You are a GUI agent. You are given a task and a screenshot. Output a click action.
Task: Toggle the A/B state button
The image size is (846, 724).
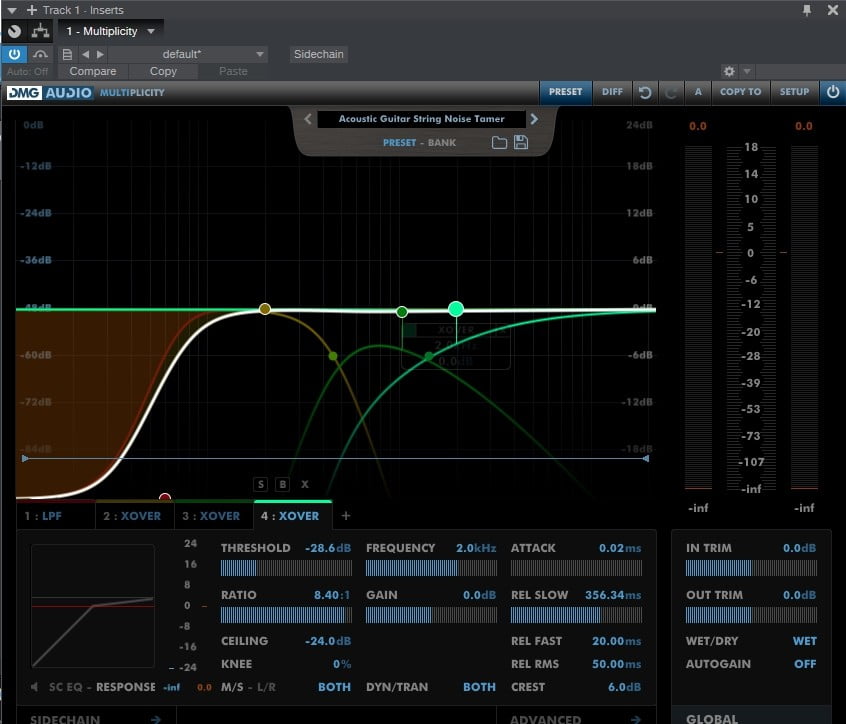[x=698, y=92]
